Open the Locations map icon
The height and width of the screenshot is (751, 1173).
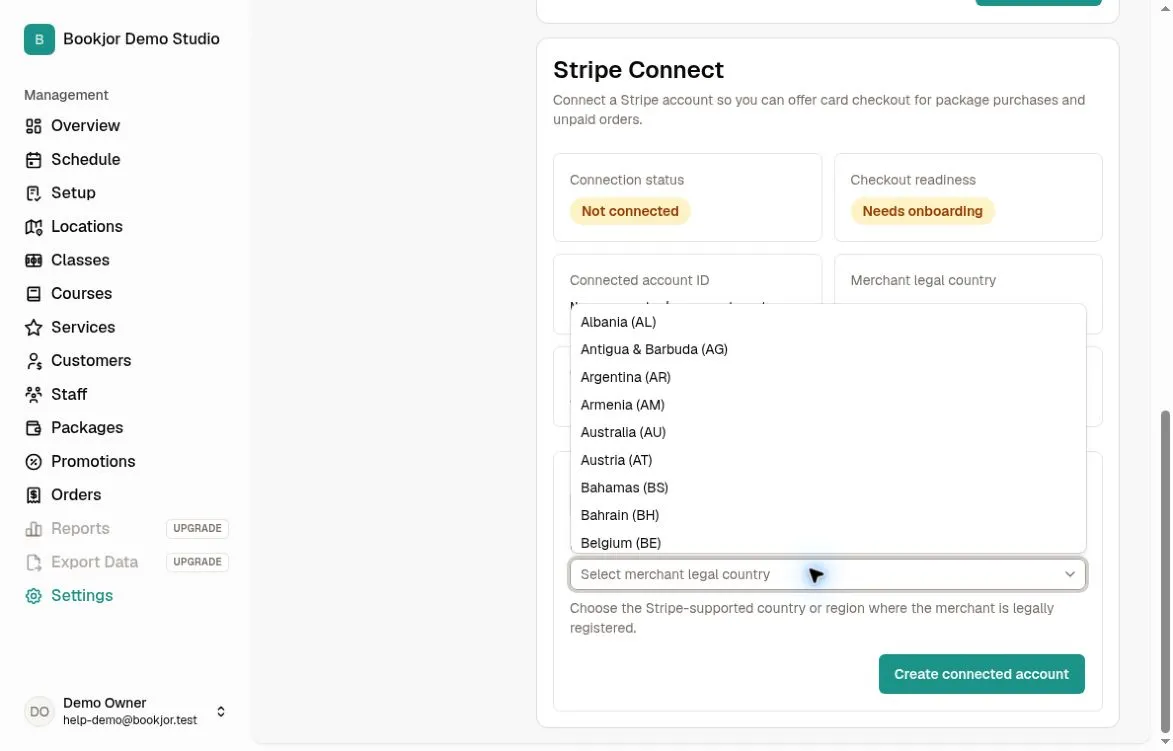34,227
